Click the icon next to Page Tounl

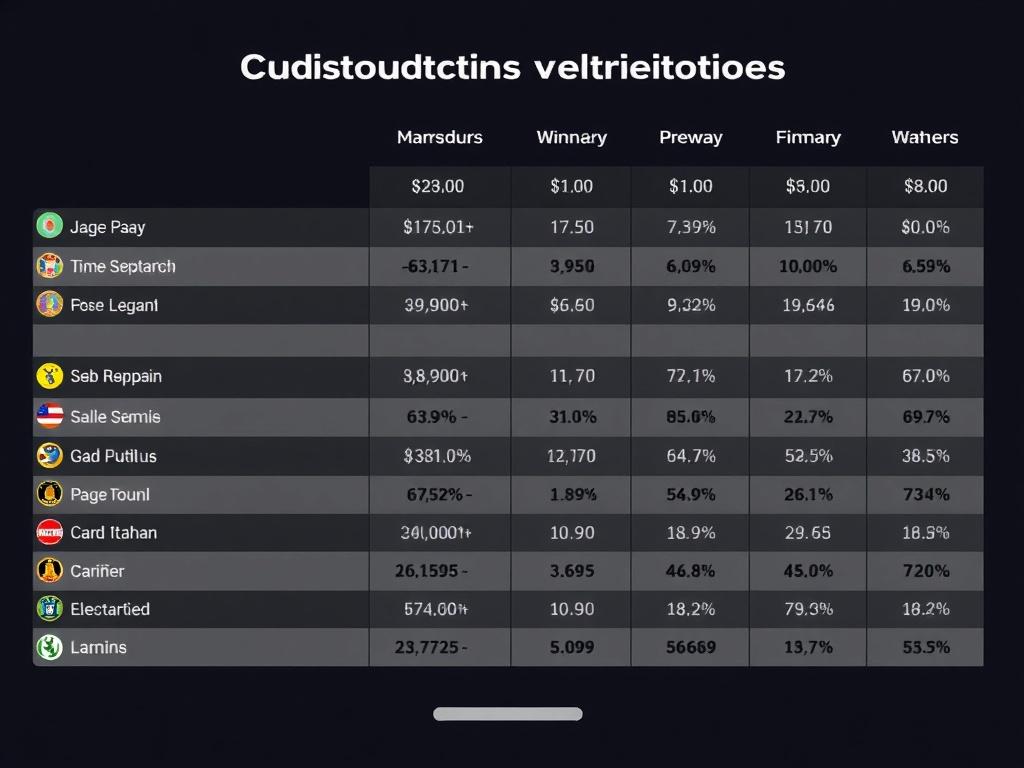49,494
